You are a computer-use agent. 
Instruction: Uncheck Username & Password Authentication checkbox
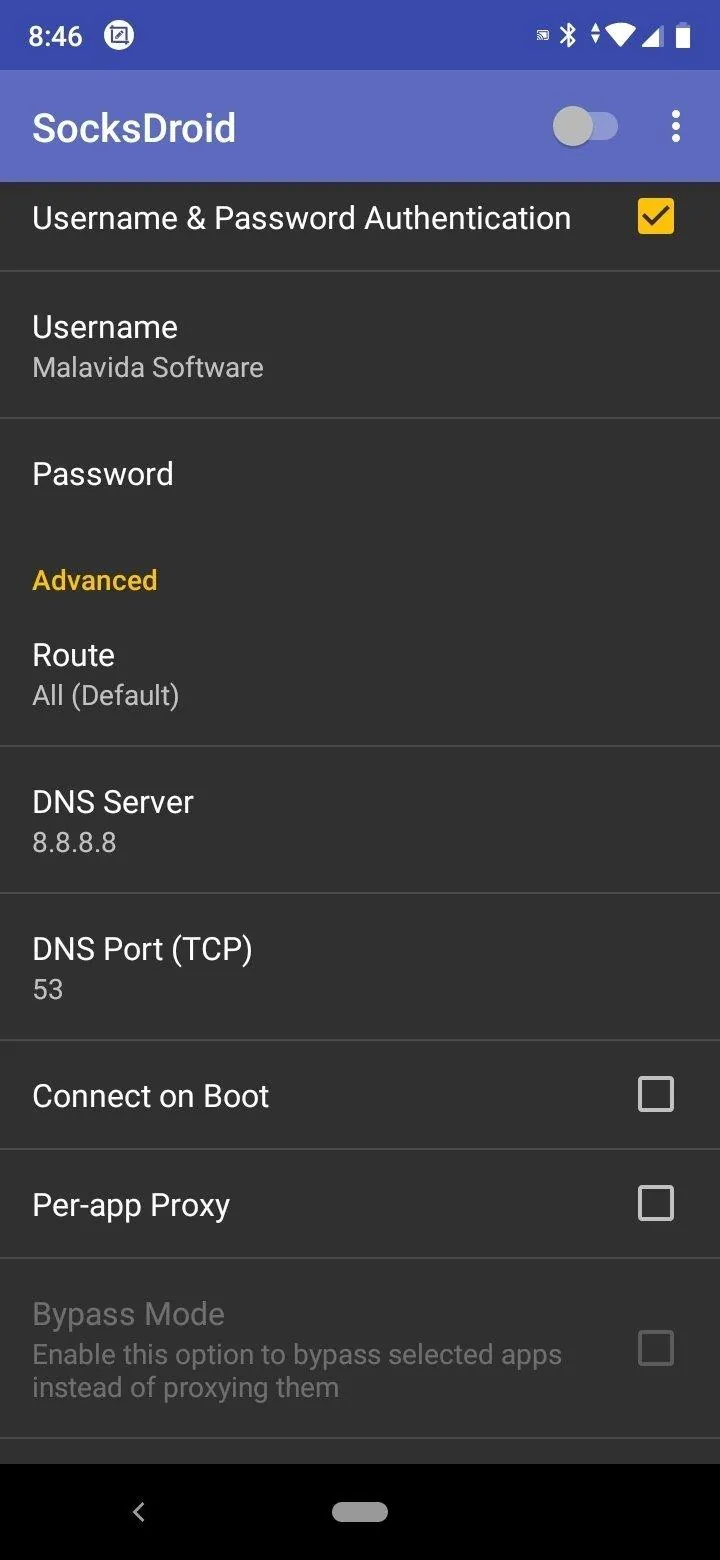tap(656, 216)
